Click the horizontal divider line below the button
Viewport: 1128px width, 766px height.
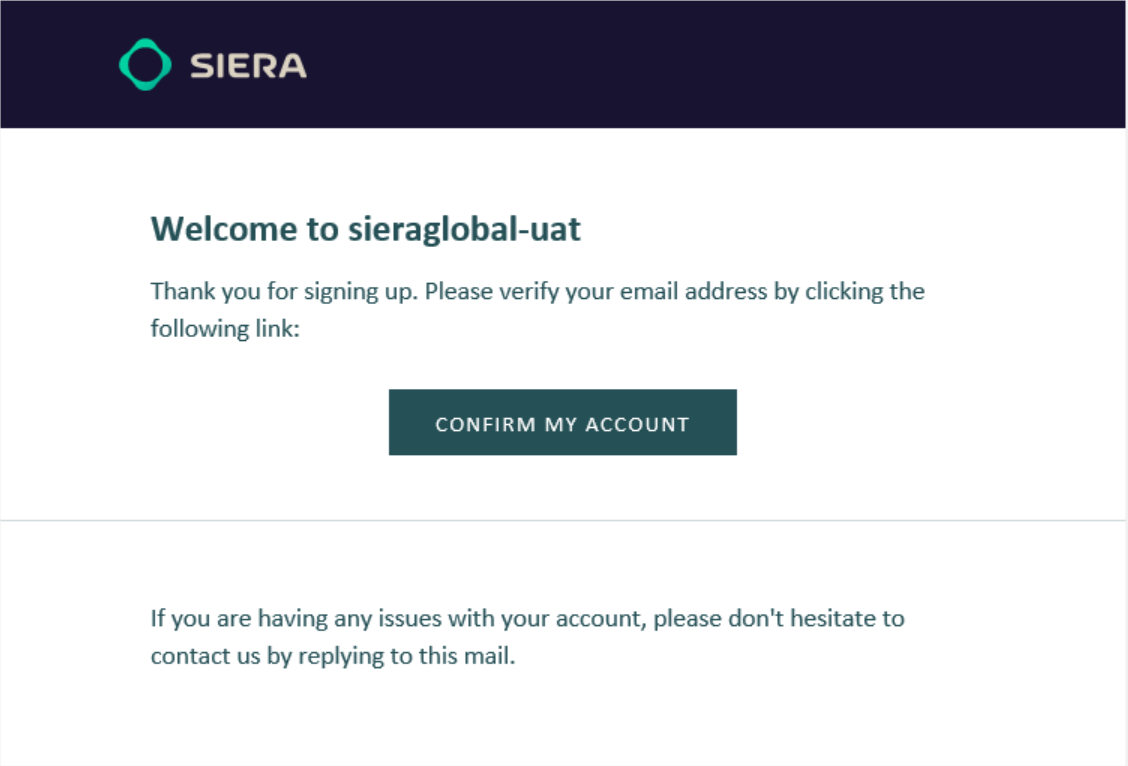(563, 520)
